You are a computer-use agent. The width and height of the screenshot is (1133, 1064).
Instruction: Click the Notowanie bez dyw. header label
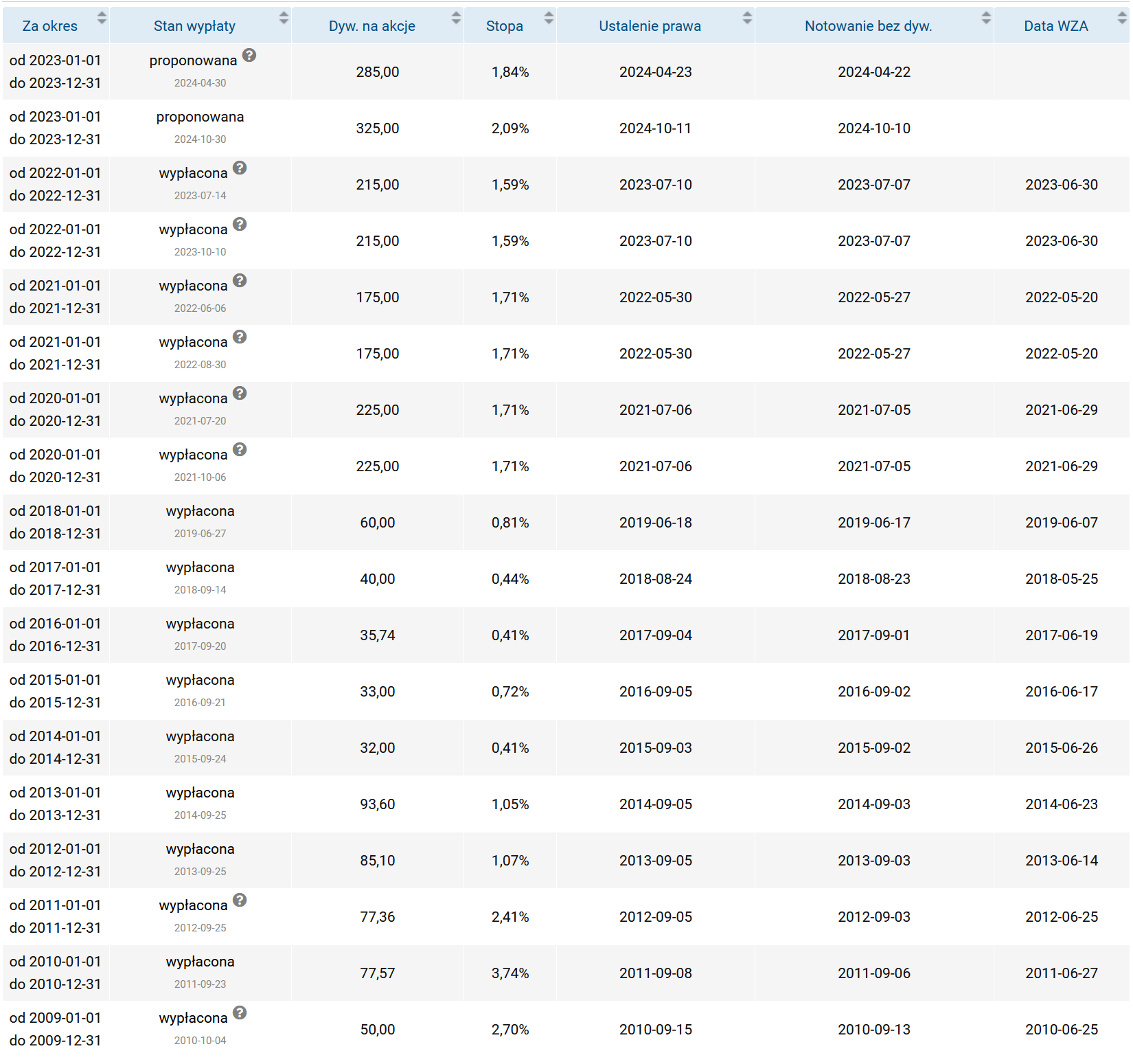point(869,26)
